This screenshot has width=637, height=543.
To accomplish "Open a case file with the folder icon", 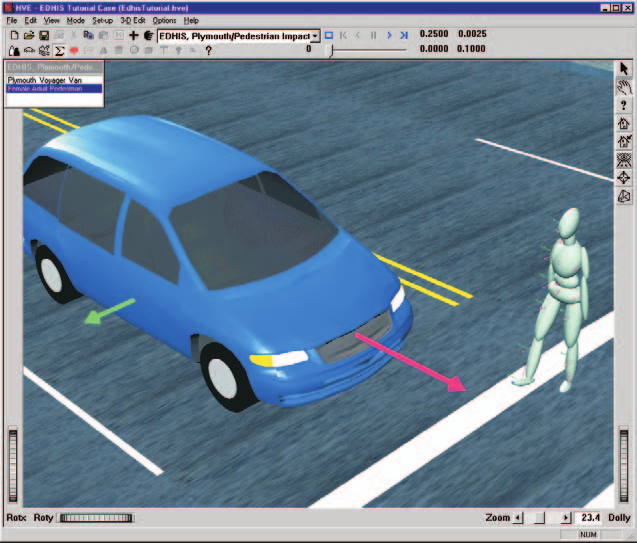I will (28, 36).
